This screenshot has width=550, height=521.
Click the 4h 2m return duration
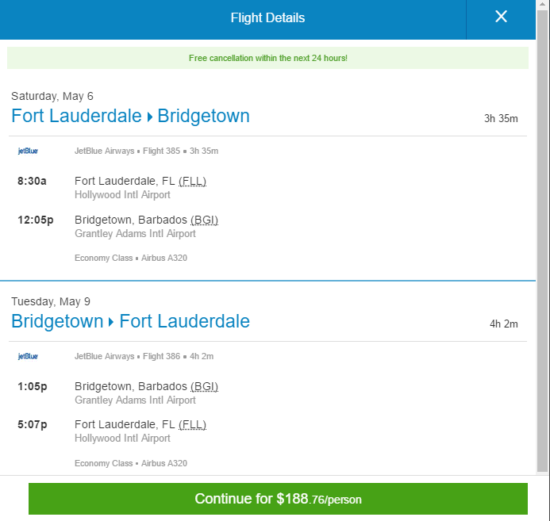click(x=504, y=324)
